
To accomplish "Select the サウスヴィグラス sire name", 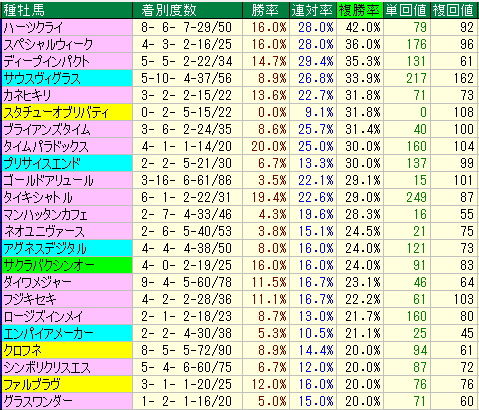I will (42, 78).
